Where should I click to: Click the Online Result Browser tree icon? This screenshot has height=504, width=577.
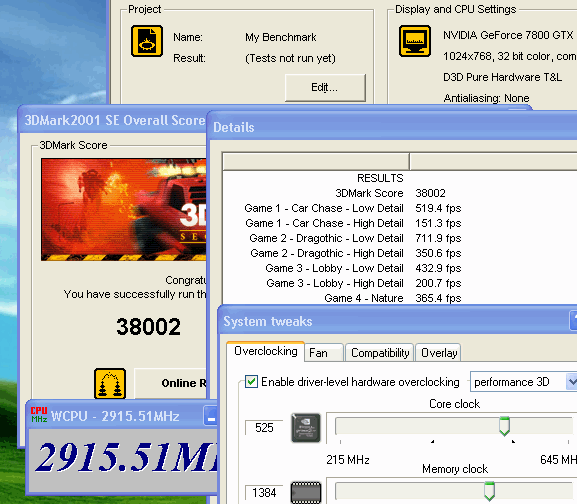(x=110, y=383)
